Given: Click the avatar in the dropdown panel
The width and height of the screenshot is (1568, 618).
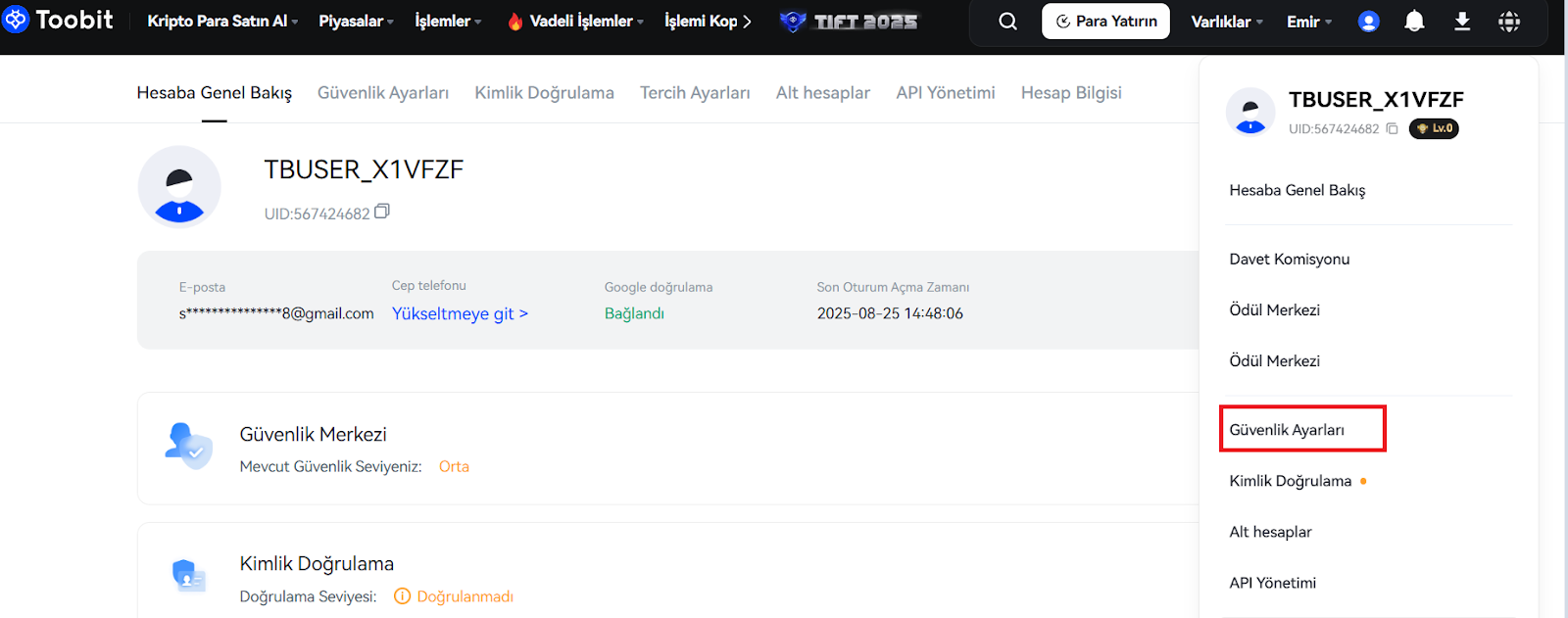Looking at the screenshot, I should coord(1250,111).
